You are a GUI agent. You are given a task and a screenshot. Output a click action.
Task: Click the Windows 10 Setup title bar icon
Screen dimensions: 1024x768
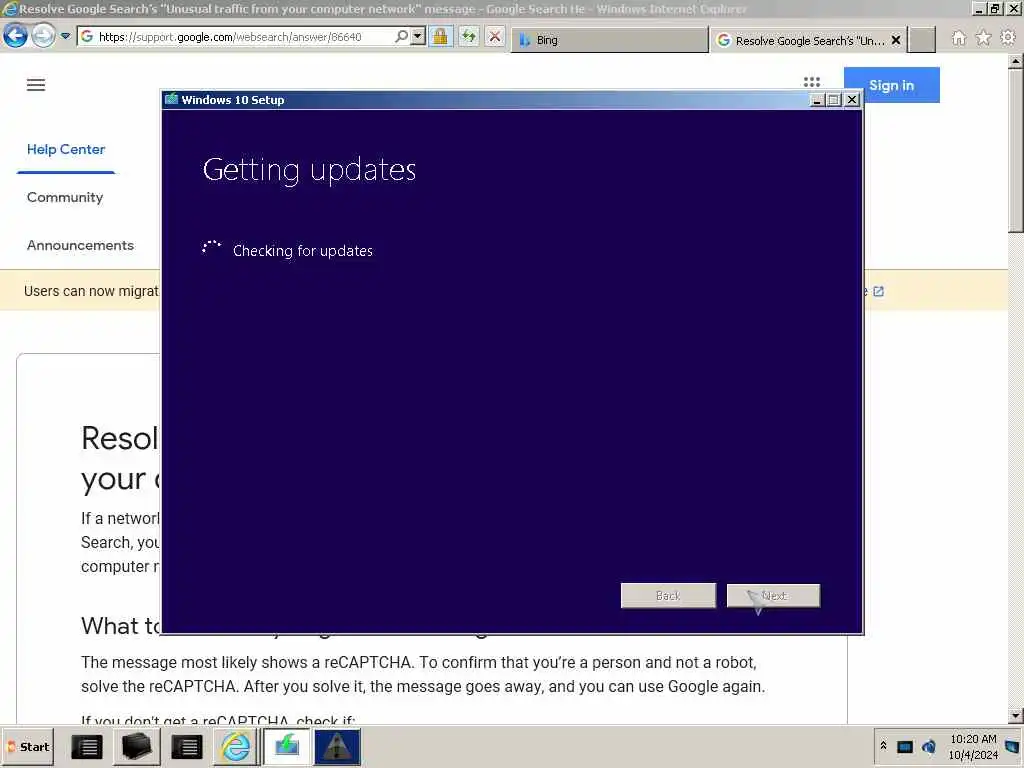[172, 99]
